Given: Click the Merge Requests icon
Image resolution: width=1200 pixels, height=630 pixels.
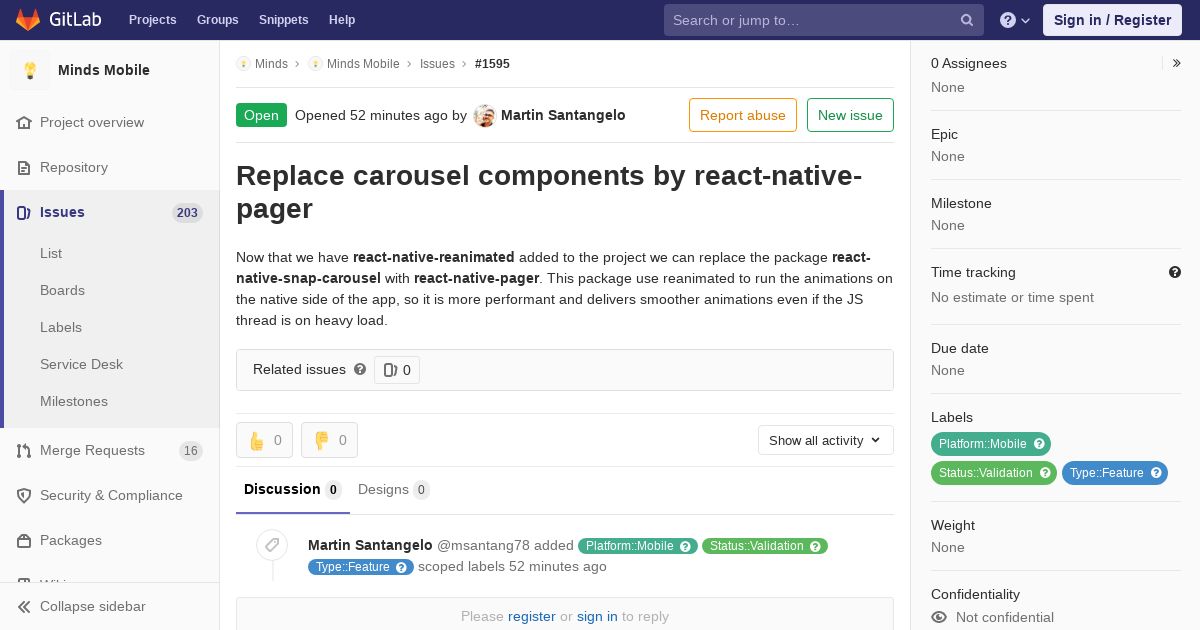Looking at the screenshot, I should pyautogui.click(x=24, y=450).
